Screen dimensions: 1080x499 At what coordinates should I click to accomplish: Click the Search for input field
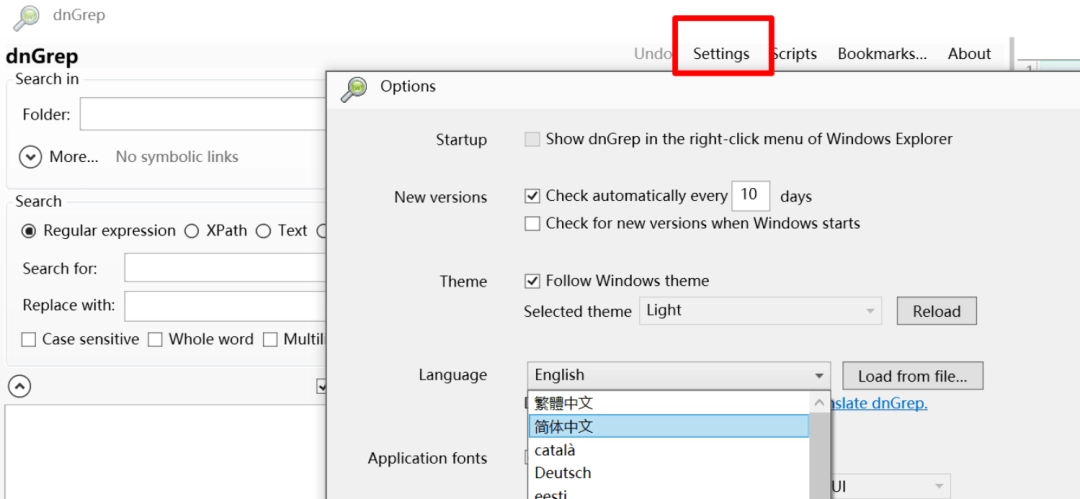pos(226,268)
